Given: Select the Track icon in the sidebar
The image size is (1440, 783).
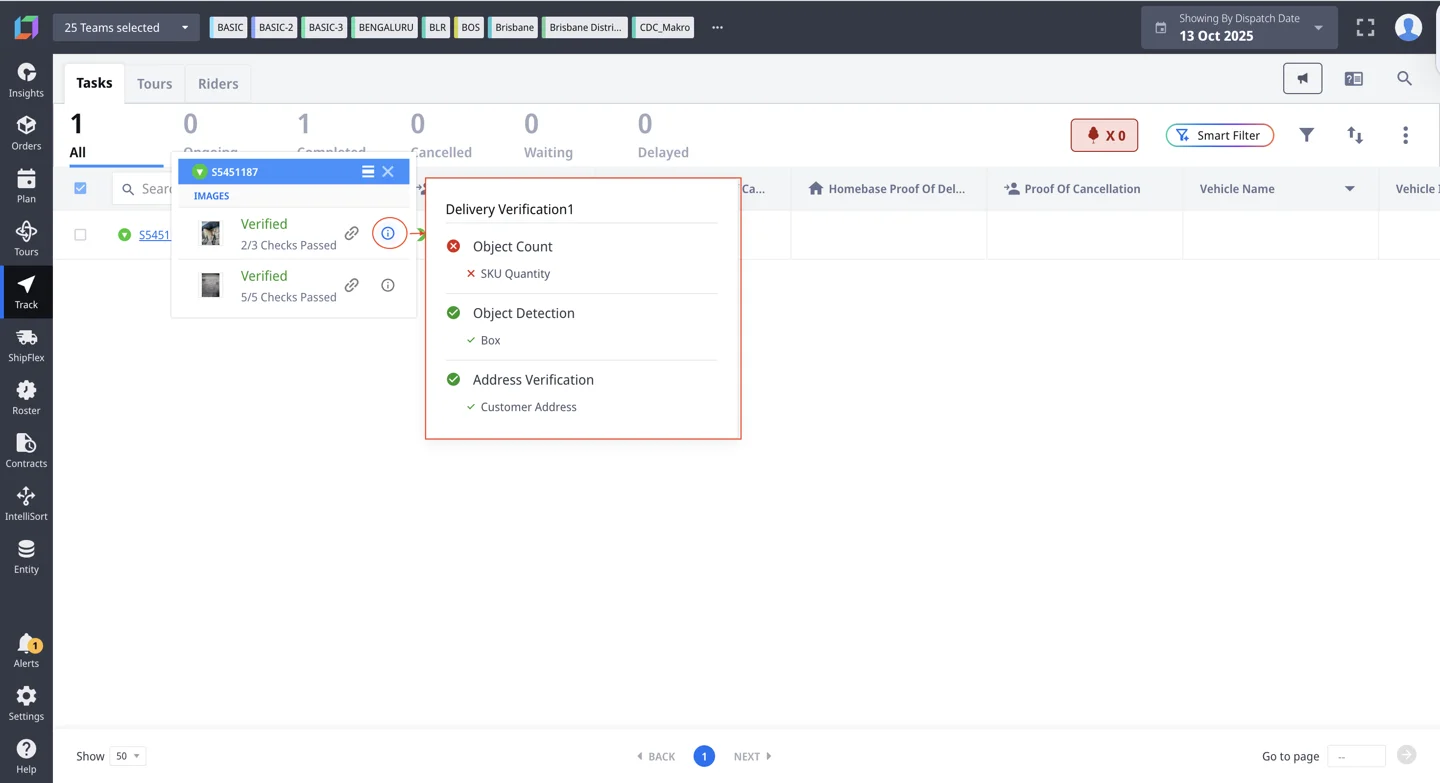Looking at the screenshot, I should click(x=26, y=292).
